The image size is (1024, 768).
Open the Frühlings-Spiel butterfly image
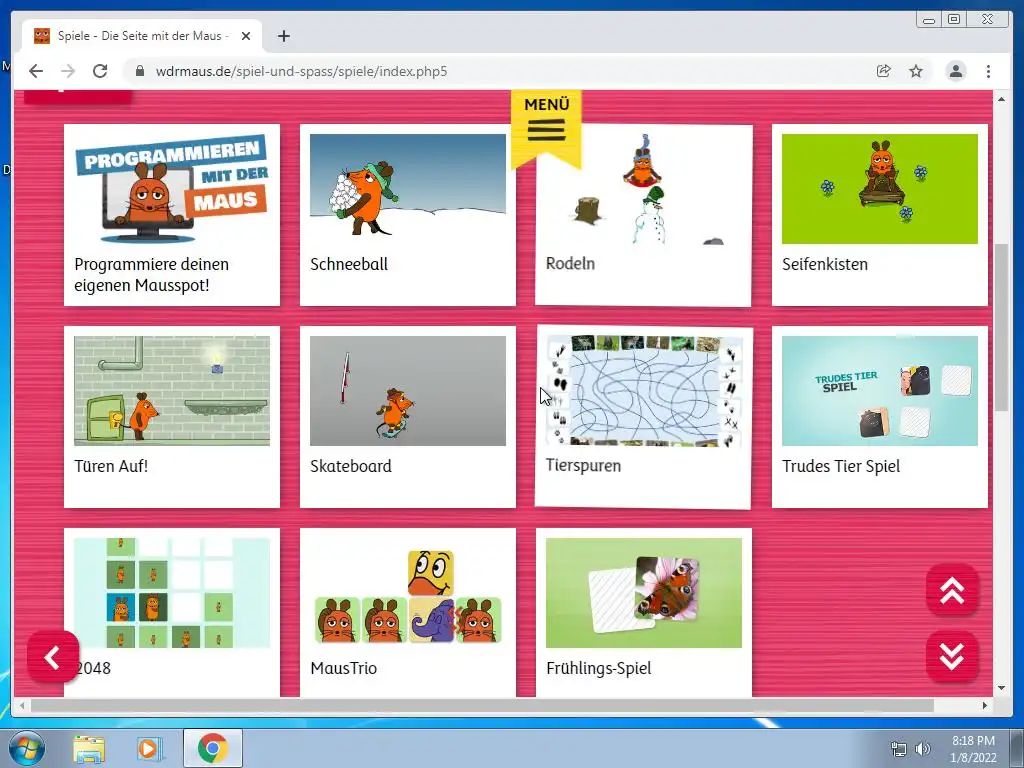pyautogui.click(x=644, y=593)
